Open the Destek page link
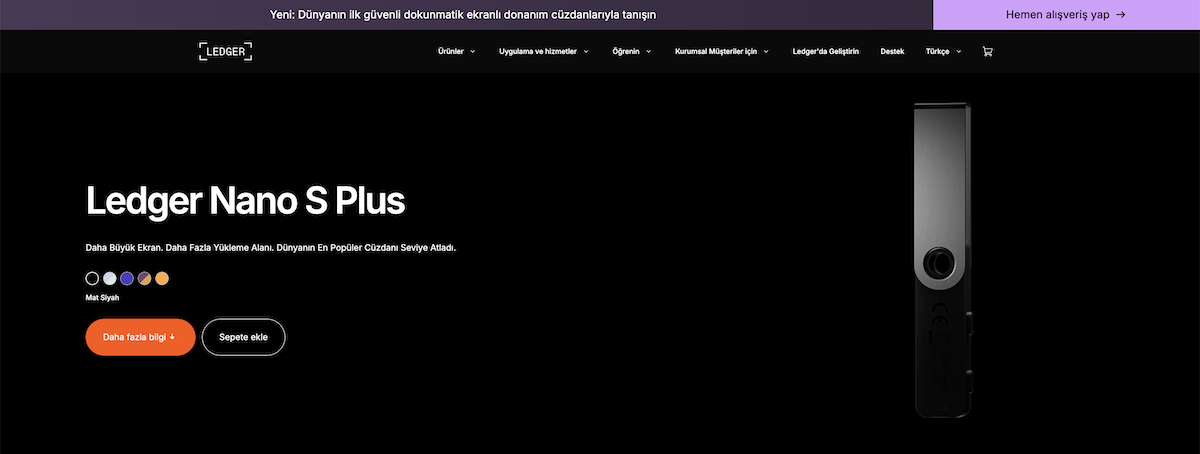This screenshot has width=1200, height=454. coord(892,51)
